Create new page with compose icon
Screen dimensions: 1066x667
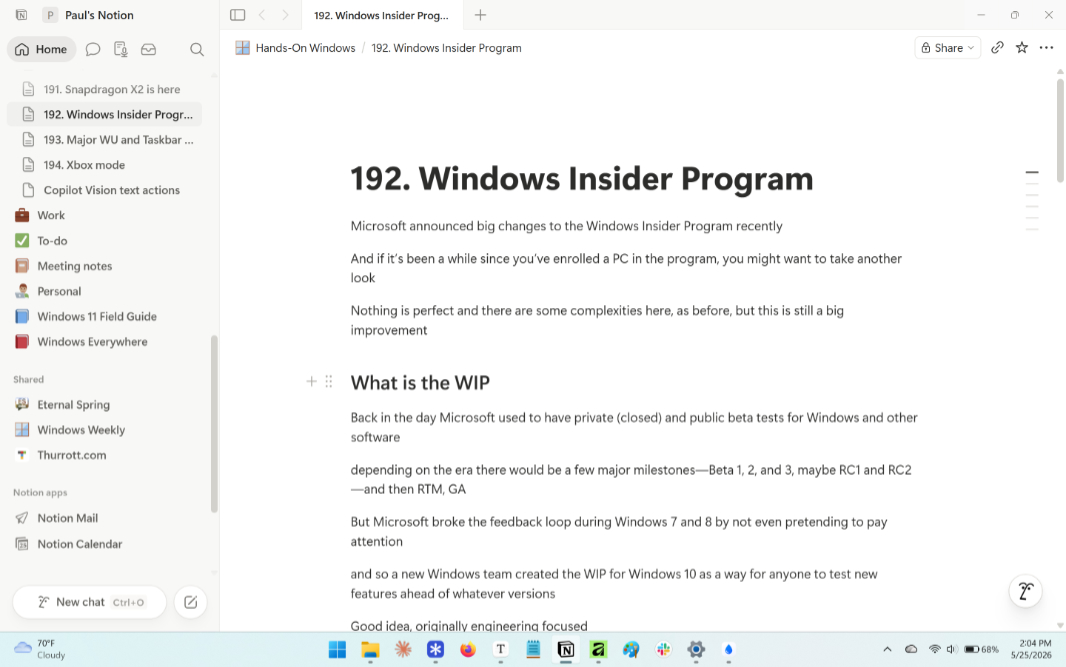pos(190,602)
